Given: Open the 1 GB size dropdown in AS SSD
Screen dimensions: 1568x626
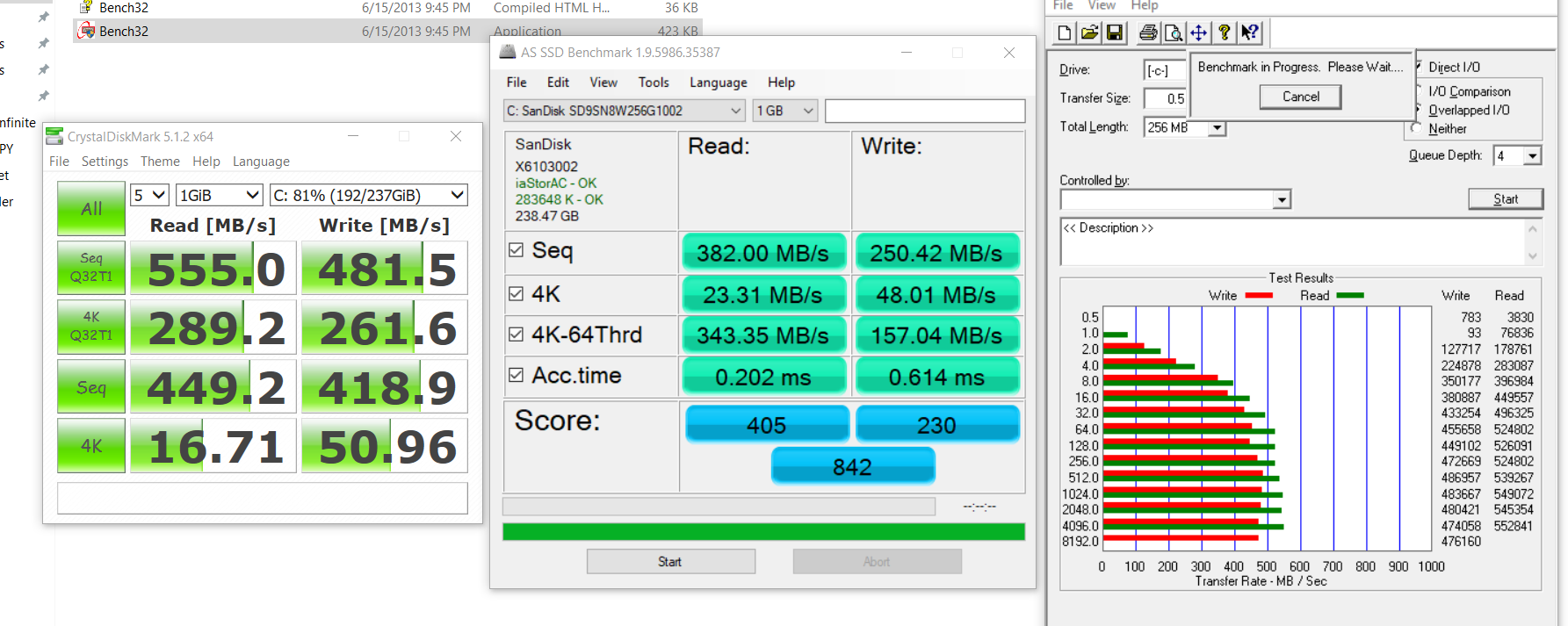Looking at the screenshot, I should pyautogui.click(x=785, y=111).
